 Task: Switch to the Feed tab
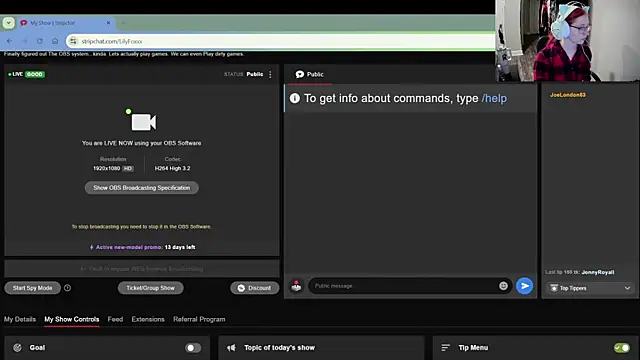pos(115,319)
